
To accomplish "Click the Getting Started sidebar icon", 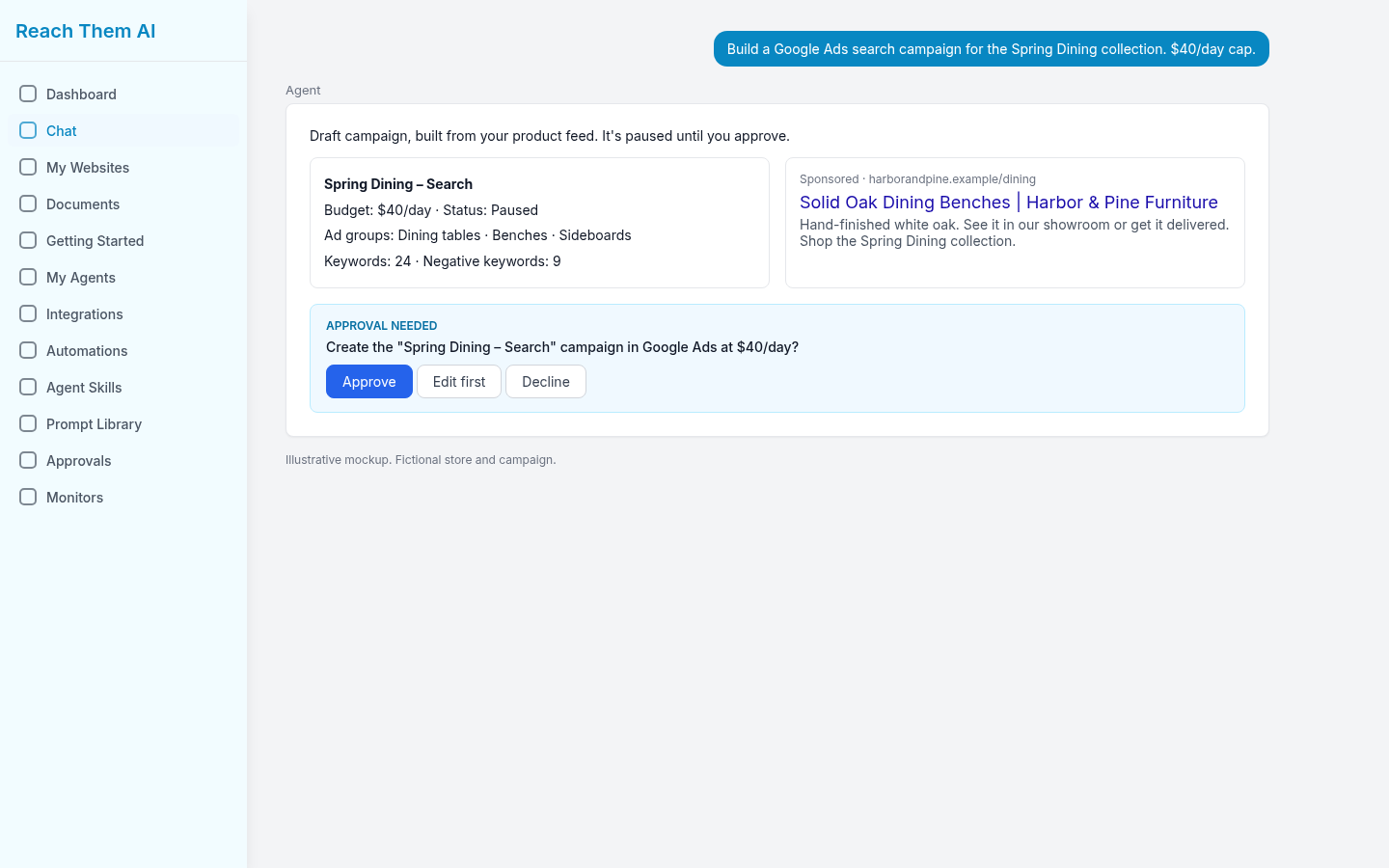I will pyautogui.click(x=28, y=240).
